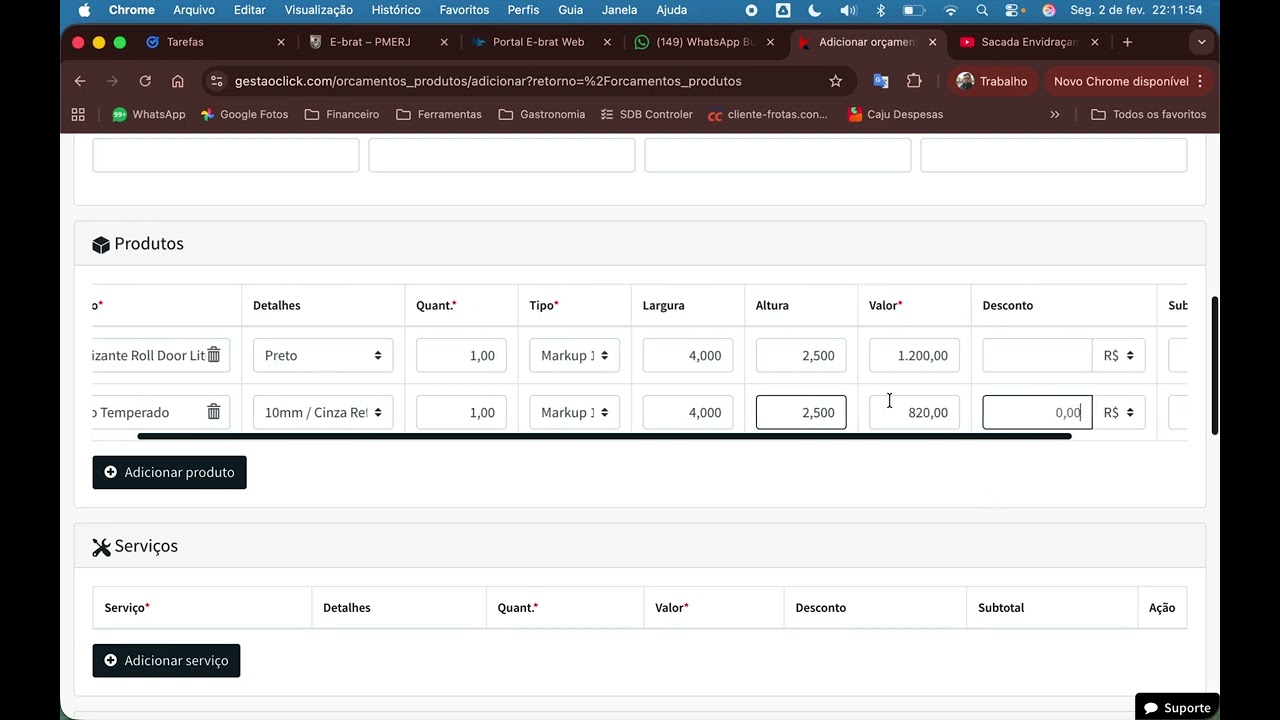The width and height of the screenshot is (1280, 720).
Task: Click Adicionar produto button
Action: pyautogui.click(x=169, y=472)
